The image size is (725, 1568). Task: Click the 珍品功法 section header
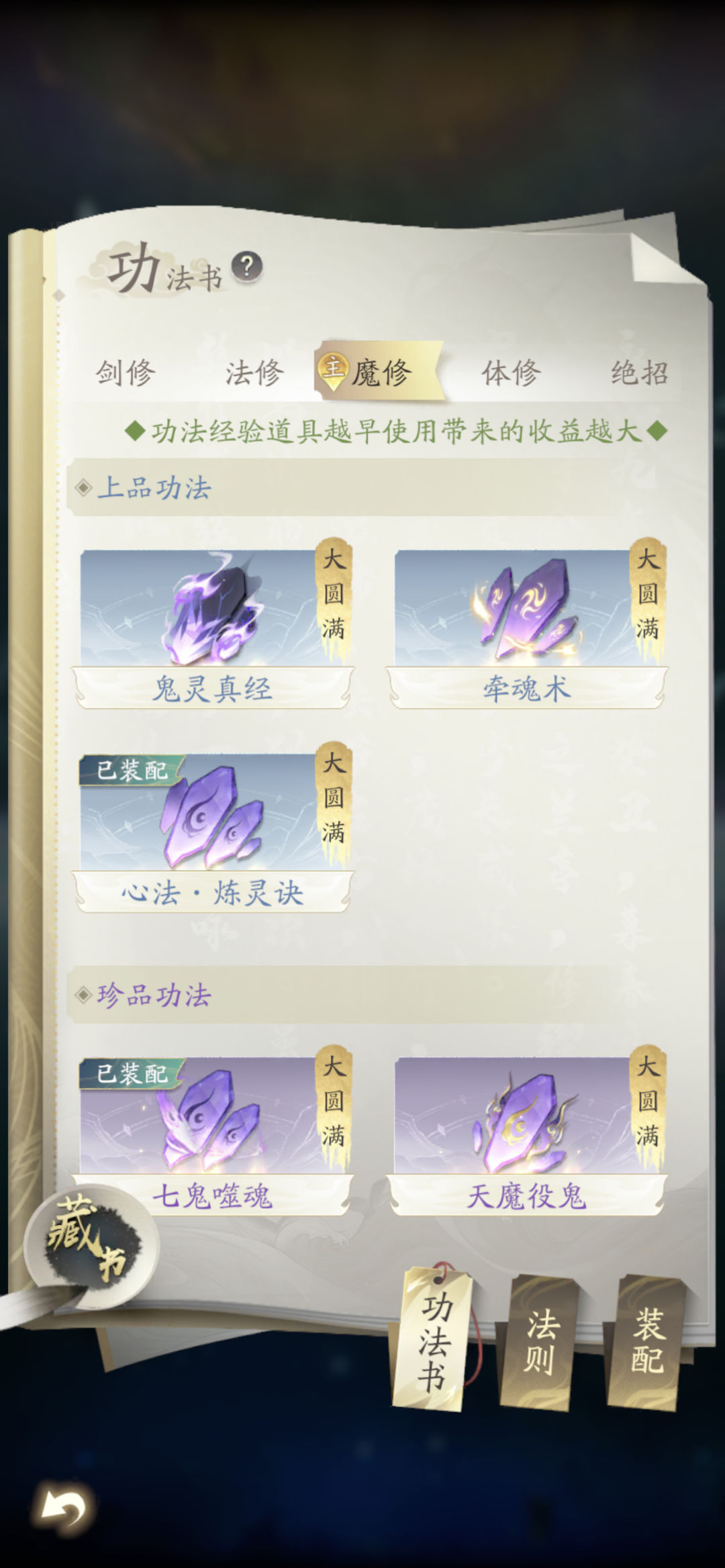point(154,995)
